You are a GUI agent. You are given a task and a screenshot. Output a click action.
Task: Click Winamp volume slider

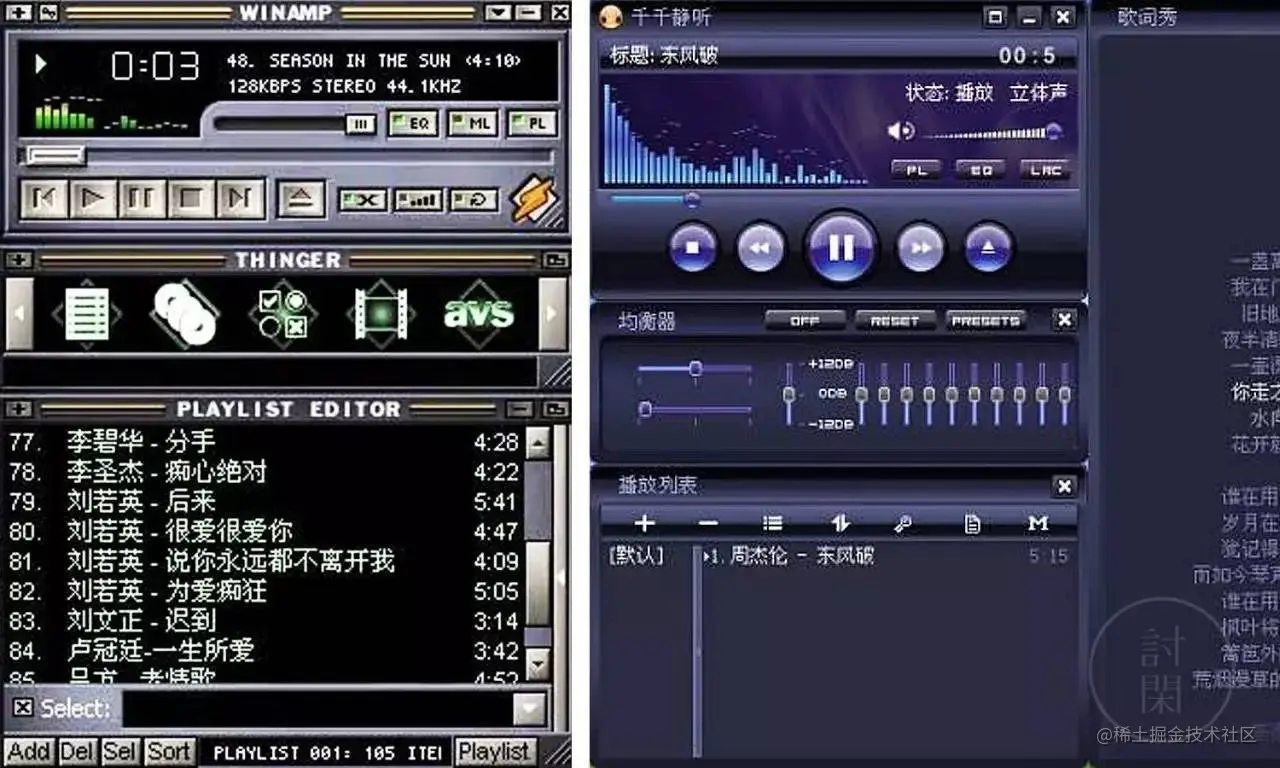coord(295,124)
